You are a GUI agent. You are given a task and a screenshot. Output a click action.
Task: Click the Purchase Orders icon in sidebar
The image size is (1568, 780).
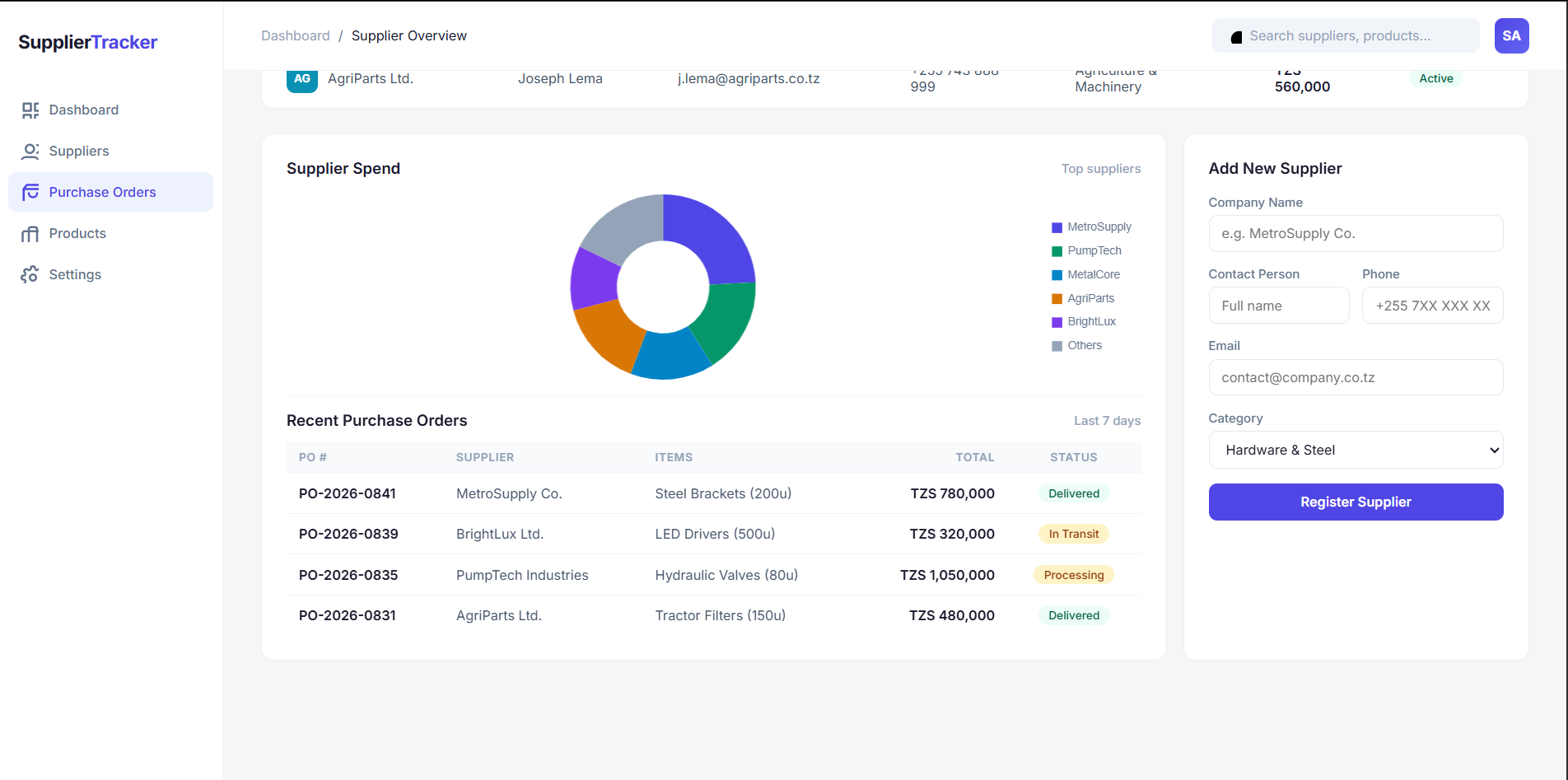[x=30, y=193]
